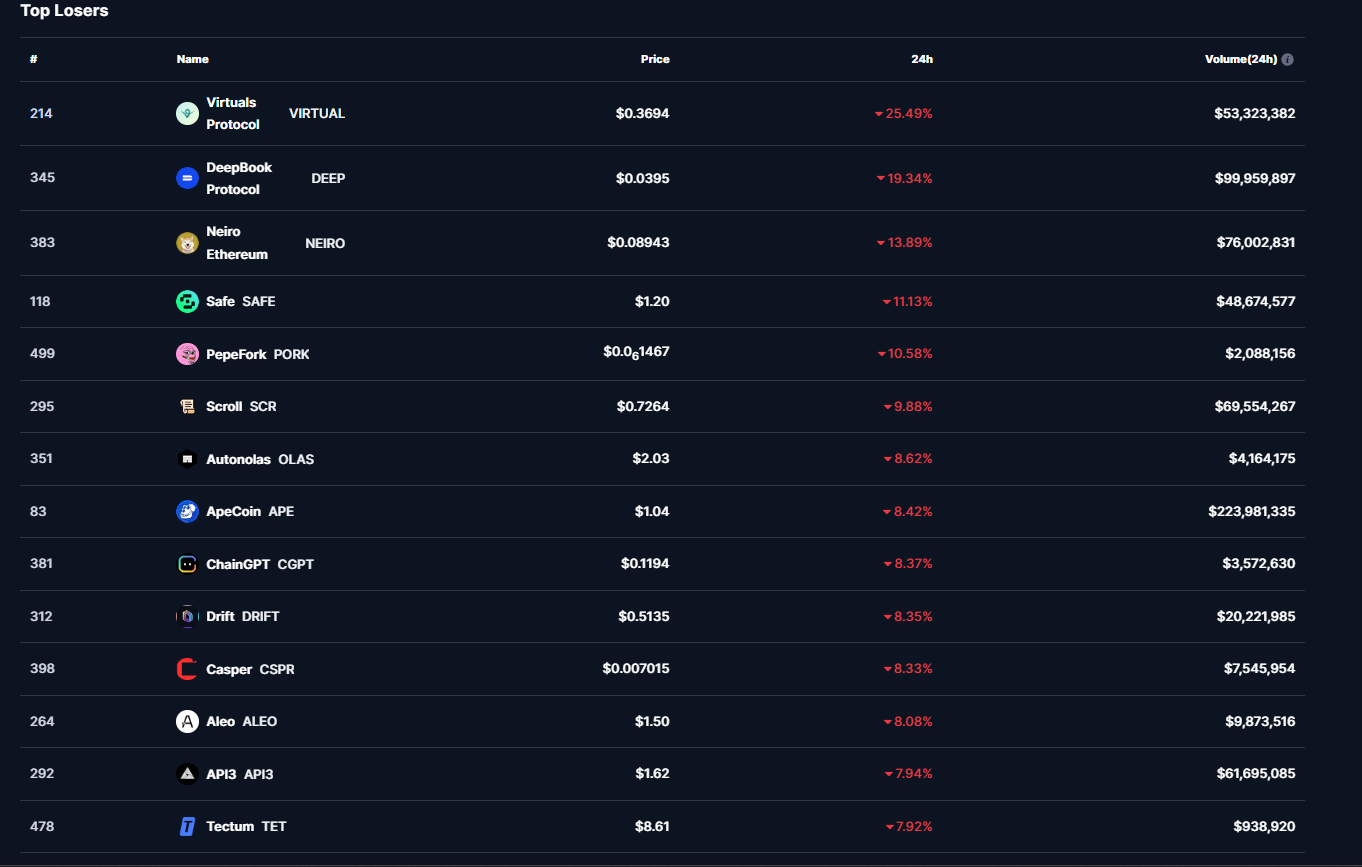
Task: Click the ChainGPT logo icon
Action: coord(187,564)
